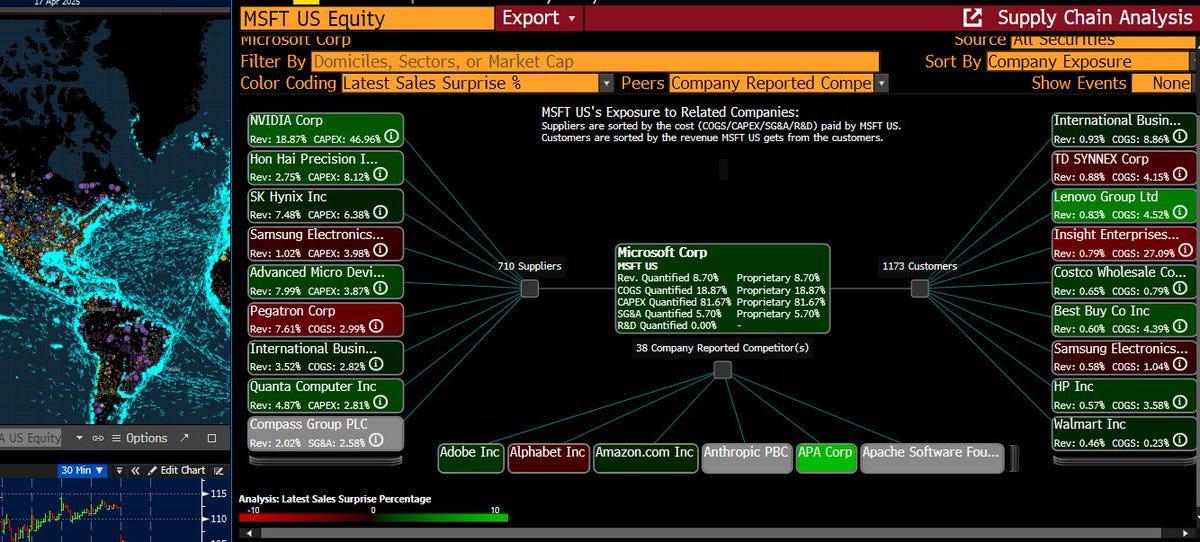Click the chain link icon in map panel toolbar
The width and height of the screenshot is (1200, 542).
click(x=97, y=438)
